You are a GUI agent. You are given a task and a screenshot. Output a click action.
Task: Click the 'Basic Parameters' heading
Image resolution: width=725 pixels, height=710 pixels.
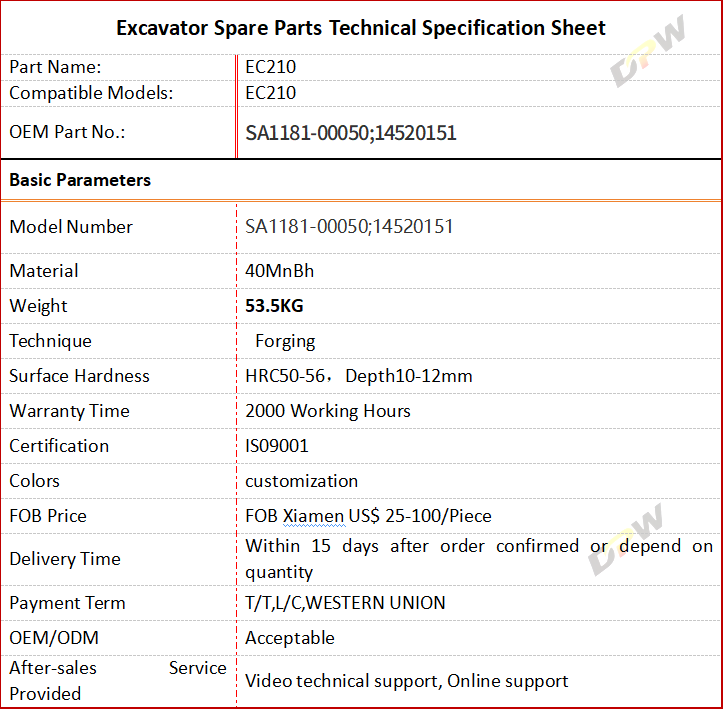tap(80, 180)
